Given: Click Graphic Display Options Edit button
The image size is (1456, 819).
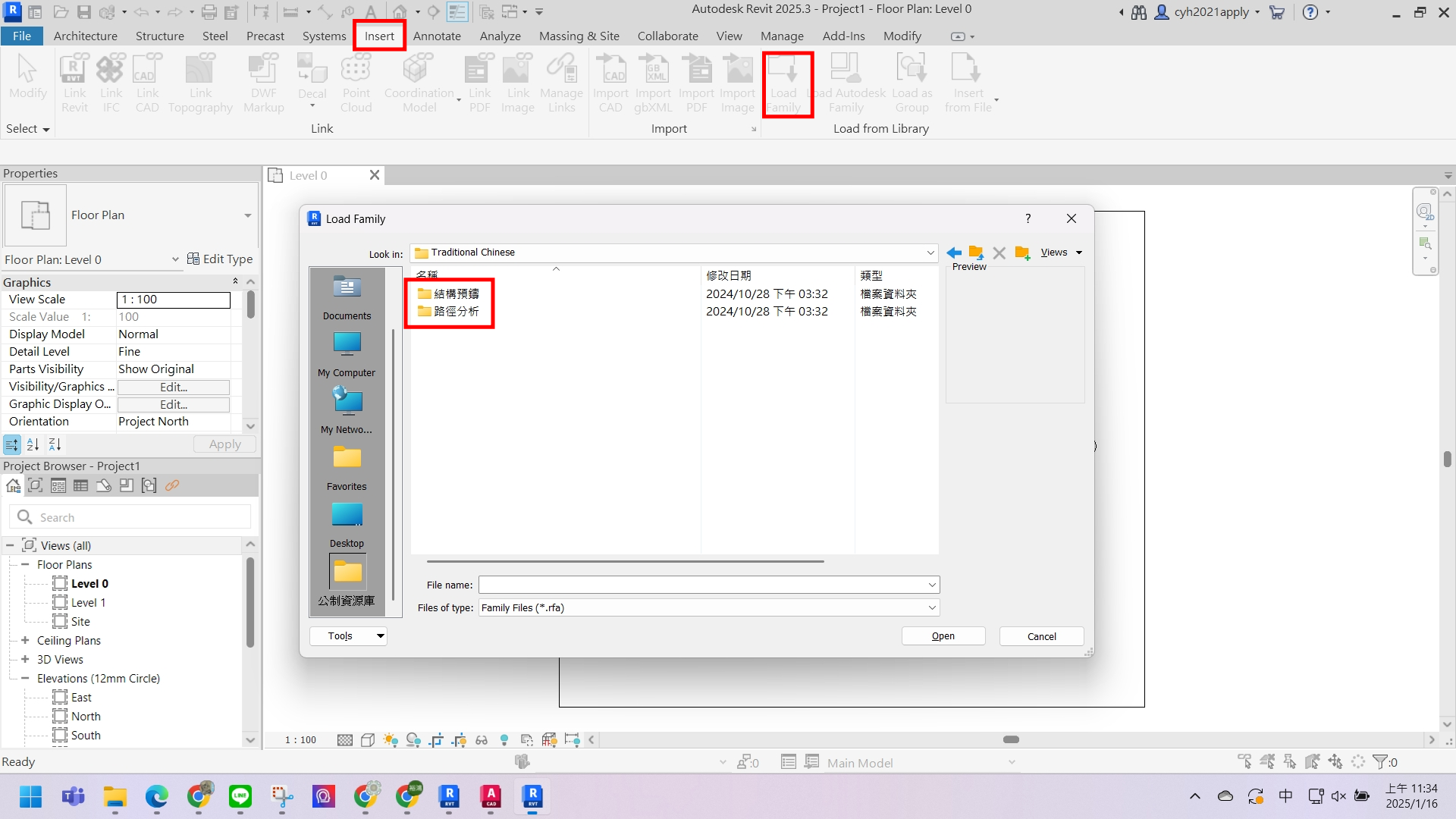Looking at the screenshot, I should click(174, 405).
